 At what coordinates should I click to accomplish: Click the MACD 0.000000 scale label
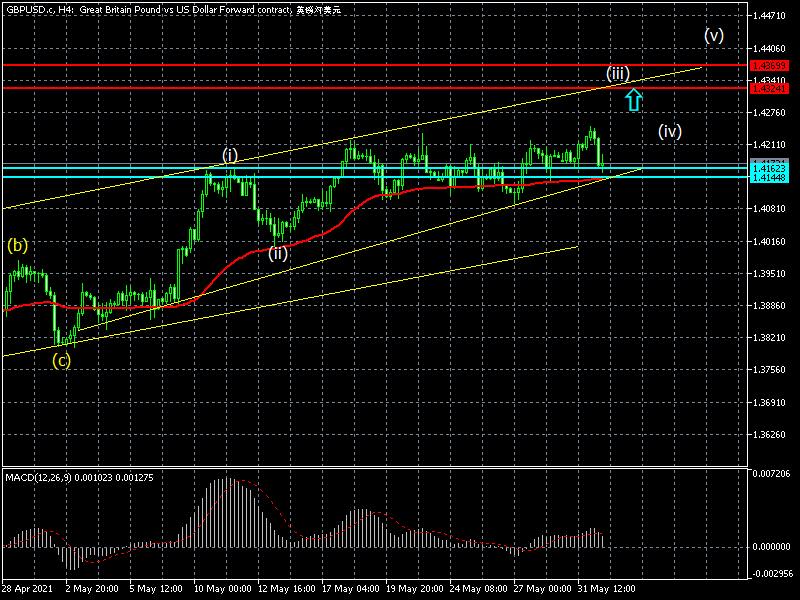point(771,547)
